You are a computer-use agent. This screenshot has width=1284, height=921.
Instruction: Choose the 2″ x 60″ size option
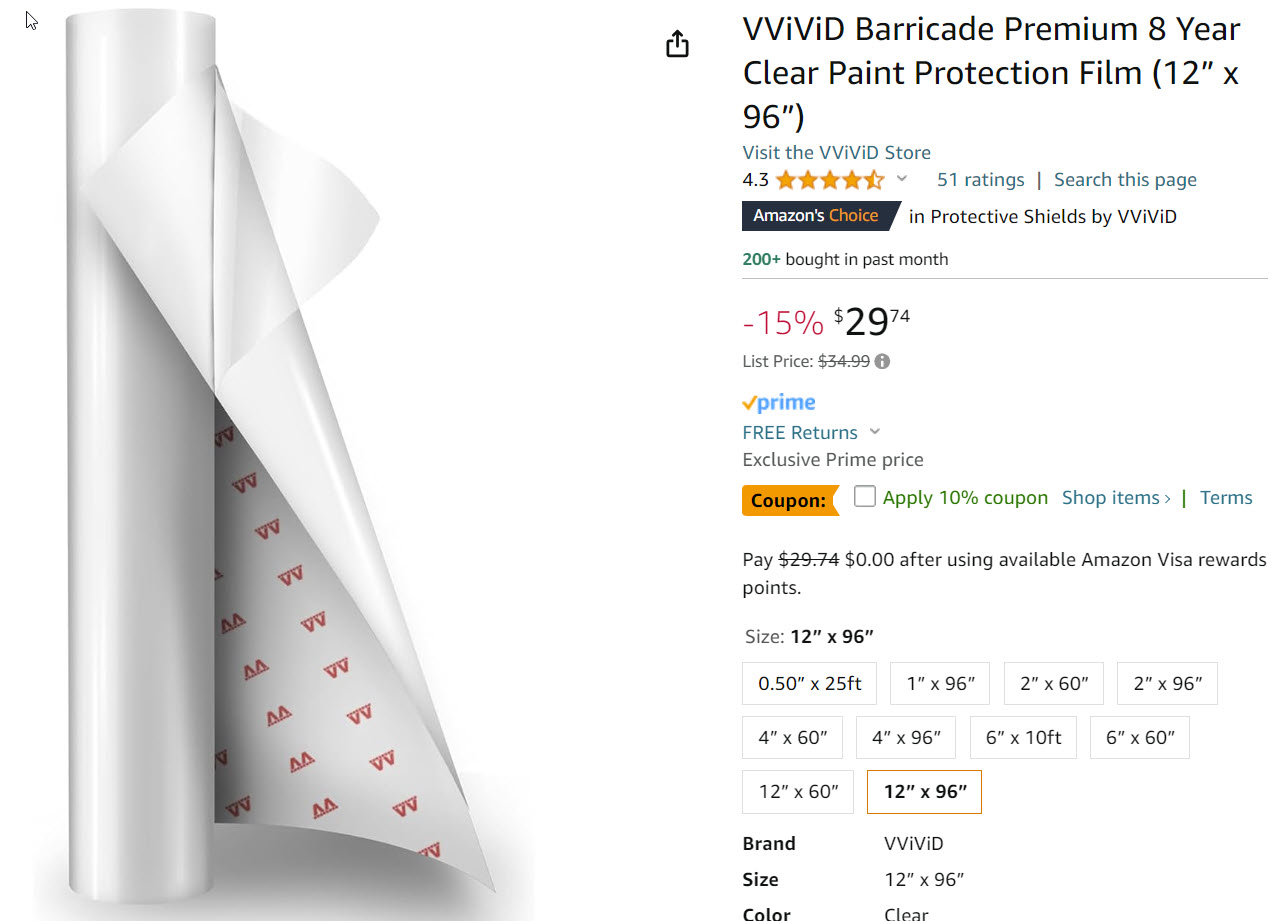point(1053,684)
